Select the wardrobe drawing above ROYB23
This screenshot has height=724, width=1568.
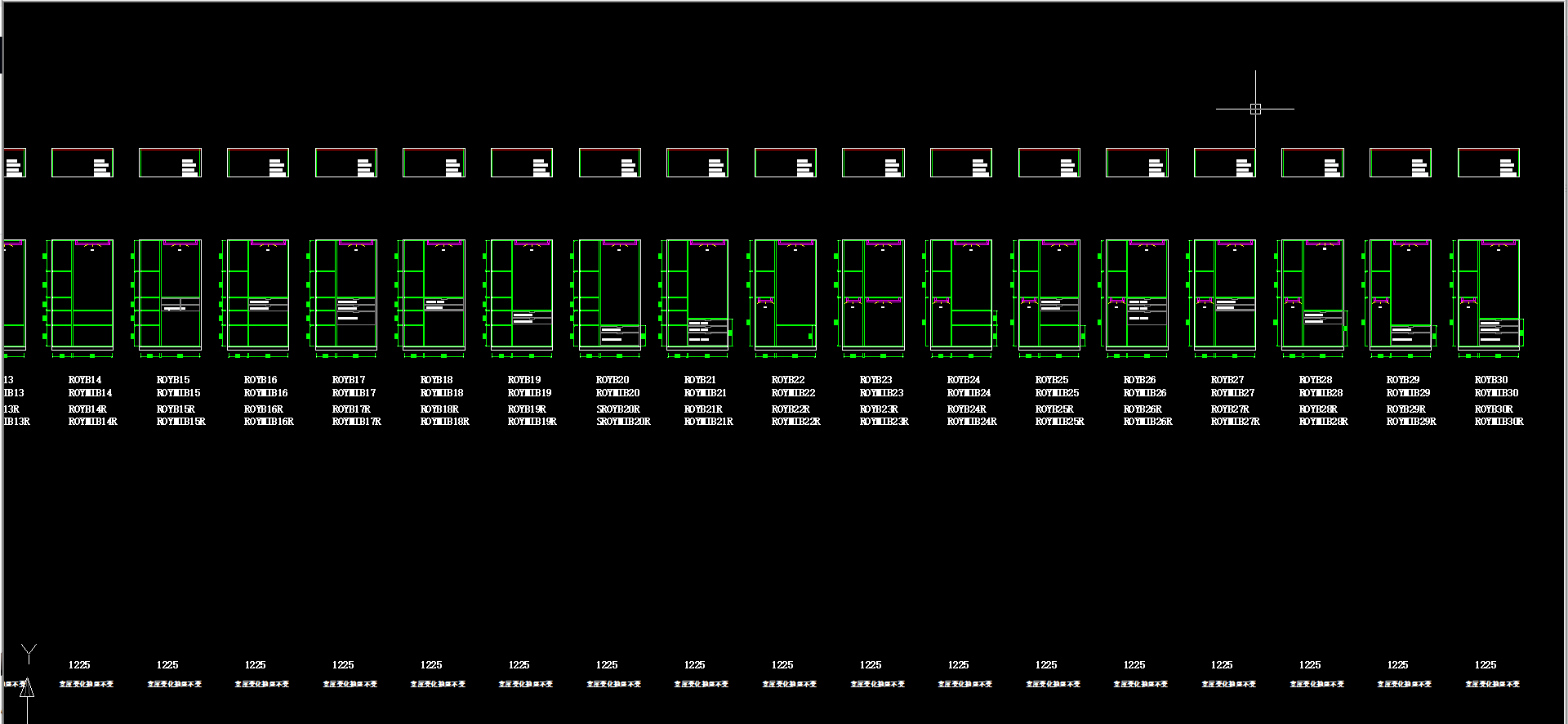[873, 294]
